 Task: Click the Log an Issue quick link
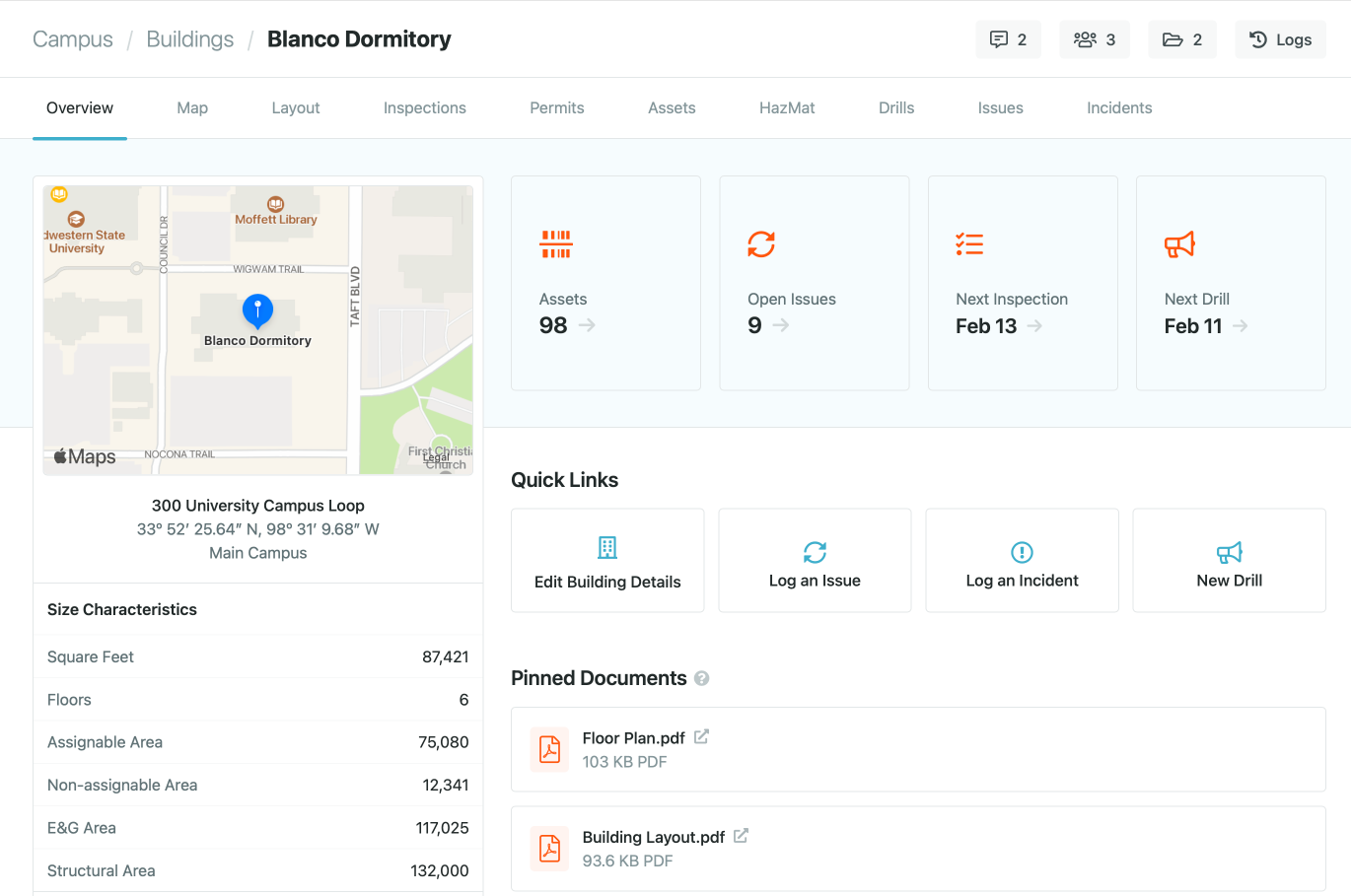815,561
